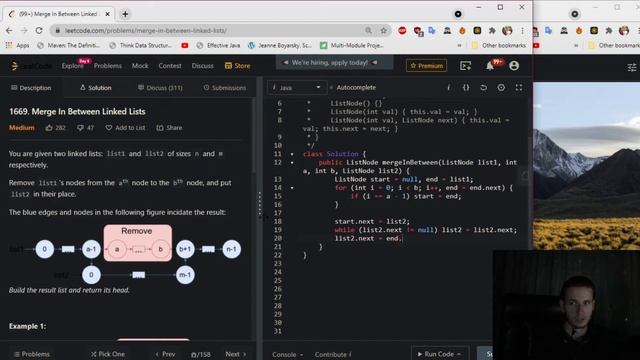The width and height of the screenshot is (640, 360).
Task: Open the Extensions puzzle icon
Action: [x=492, y=31]
